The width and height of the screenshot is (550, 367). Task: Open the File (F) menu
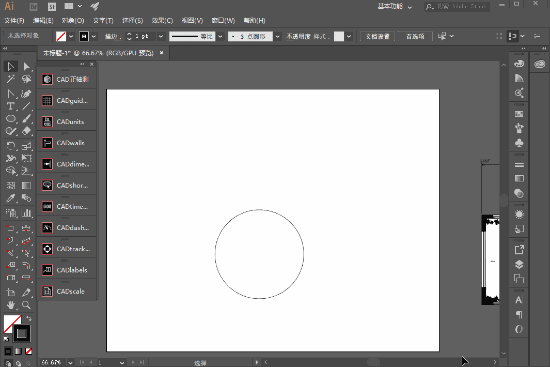14,21
